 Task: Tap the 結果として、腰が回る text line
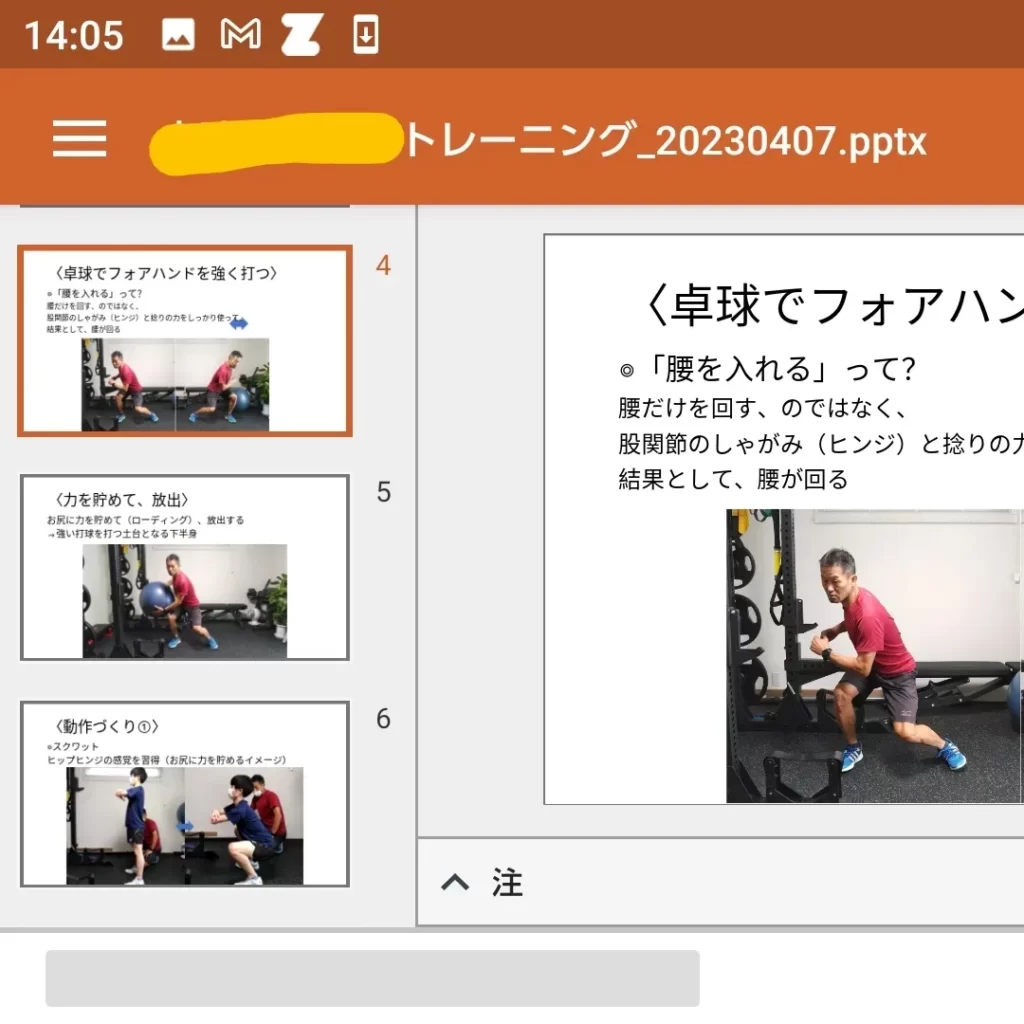[733, 479]
